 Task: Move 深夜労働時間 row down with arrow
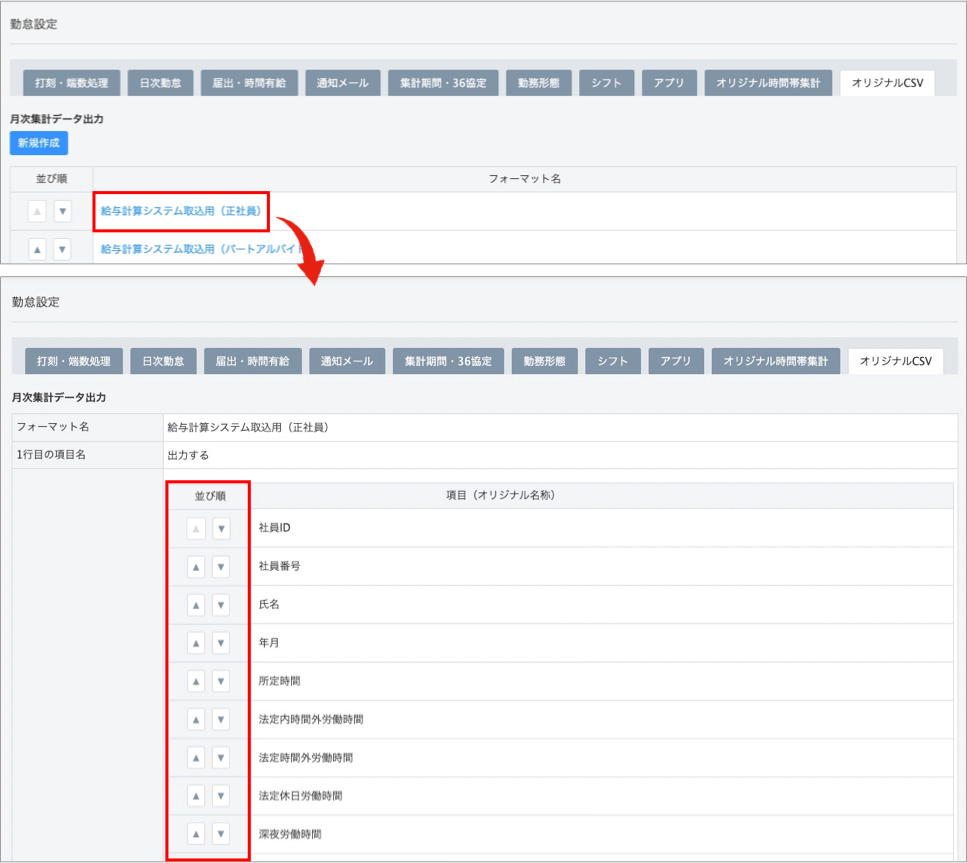[x=221, y=834]
